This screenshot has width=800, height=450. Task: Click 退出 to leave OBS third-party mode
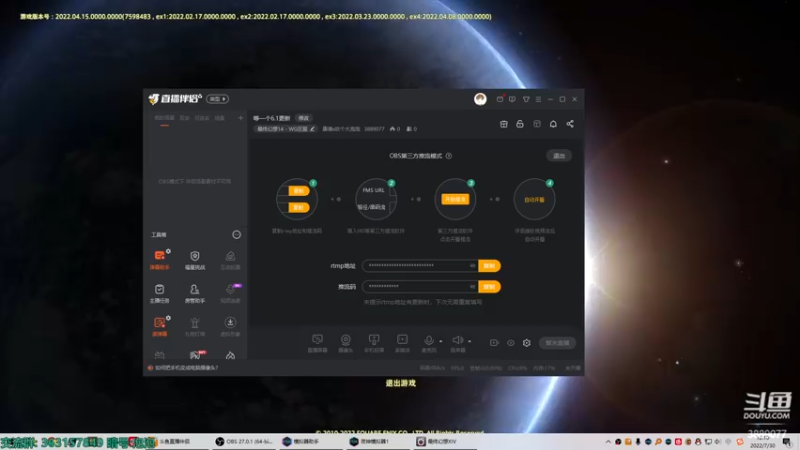point(559,156)
